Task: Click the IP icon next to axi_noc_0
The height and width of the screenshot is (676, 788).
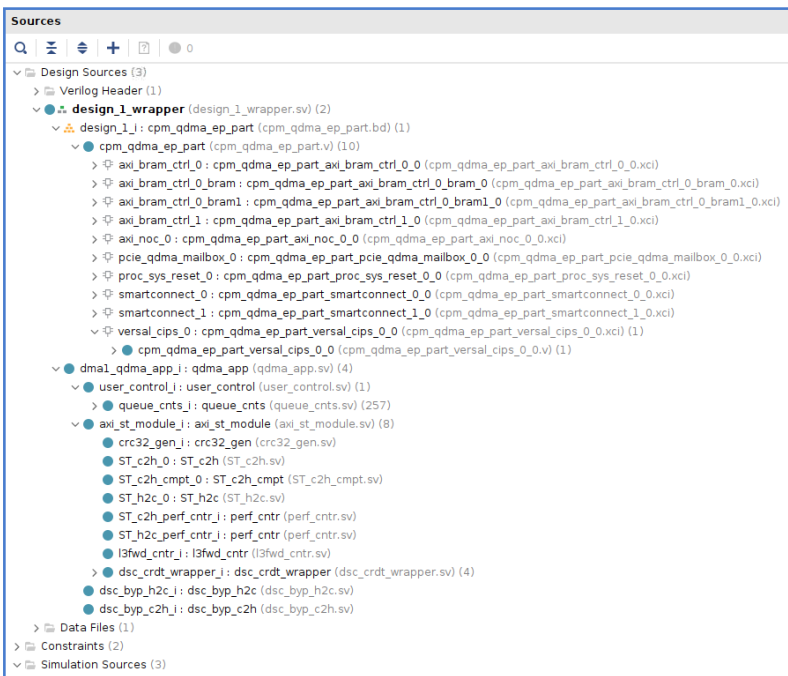Action: click(x=108, y=239)
